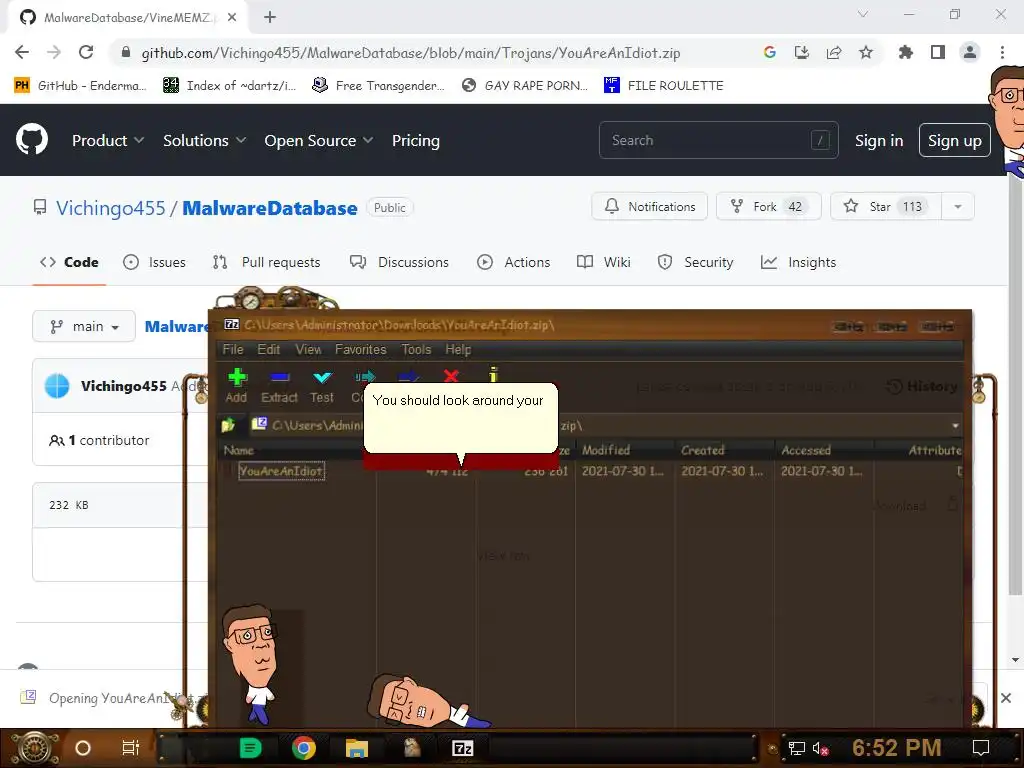Click the Vichingo455 commit author avatar
Image resolution: width=1024 pixels, height=768 pixels.
pyautogui.click(x=57, y=386)
